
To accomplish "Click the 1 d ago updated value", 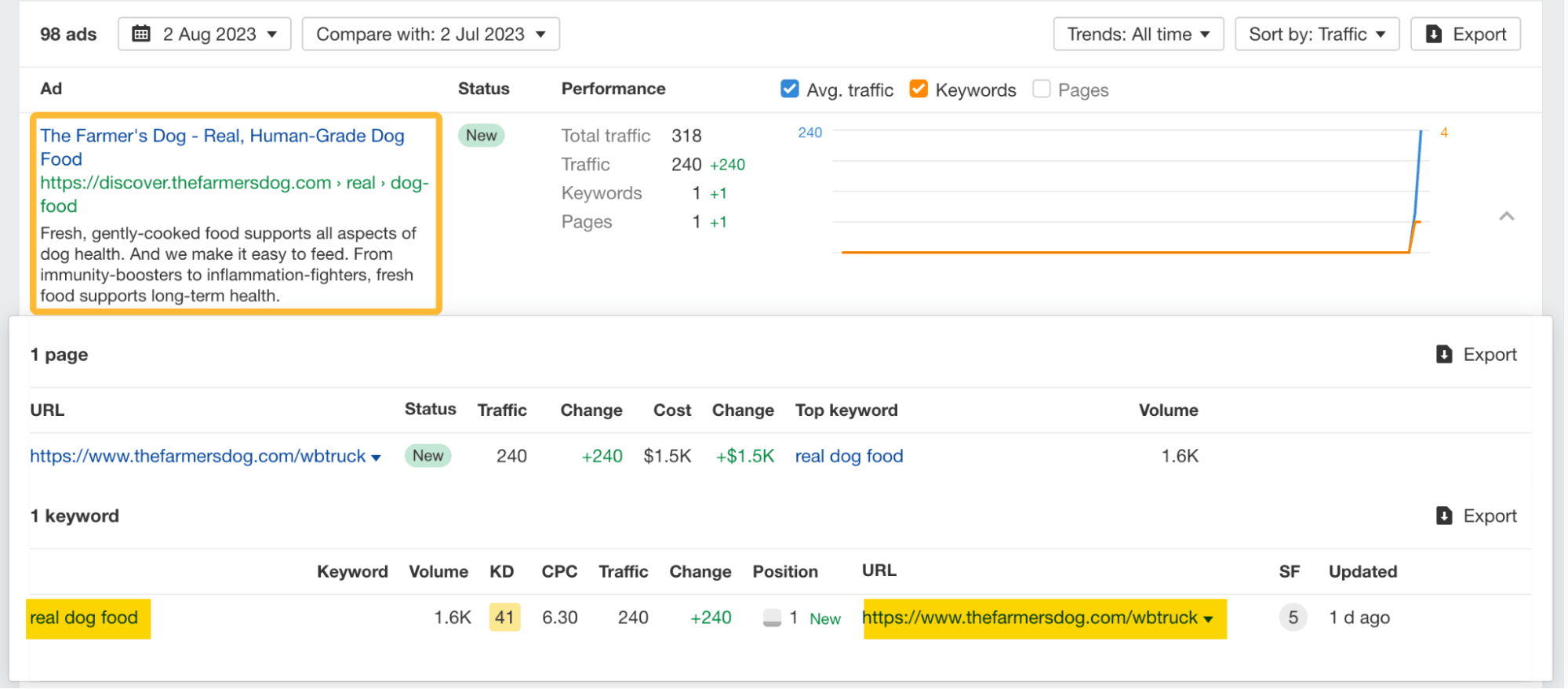I will (1359, 618).
